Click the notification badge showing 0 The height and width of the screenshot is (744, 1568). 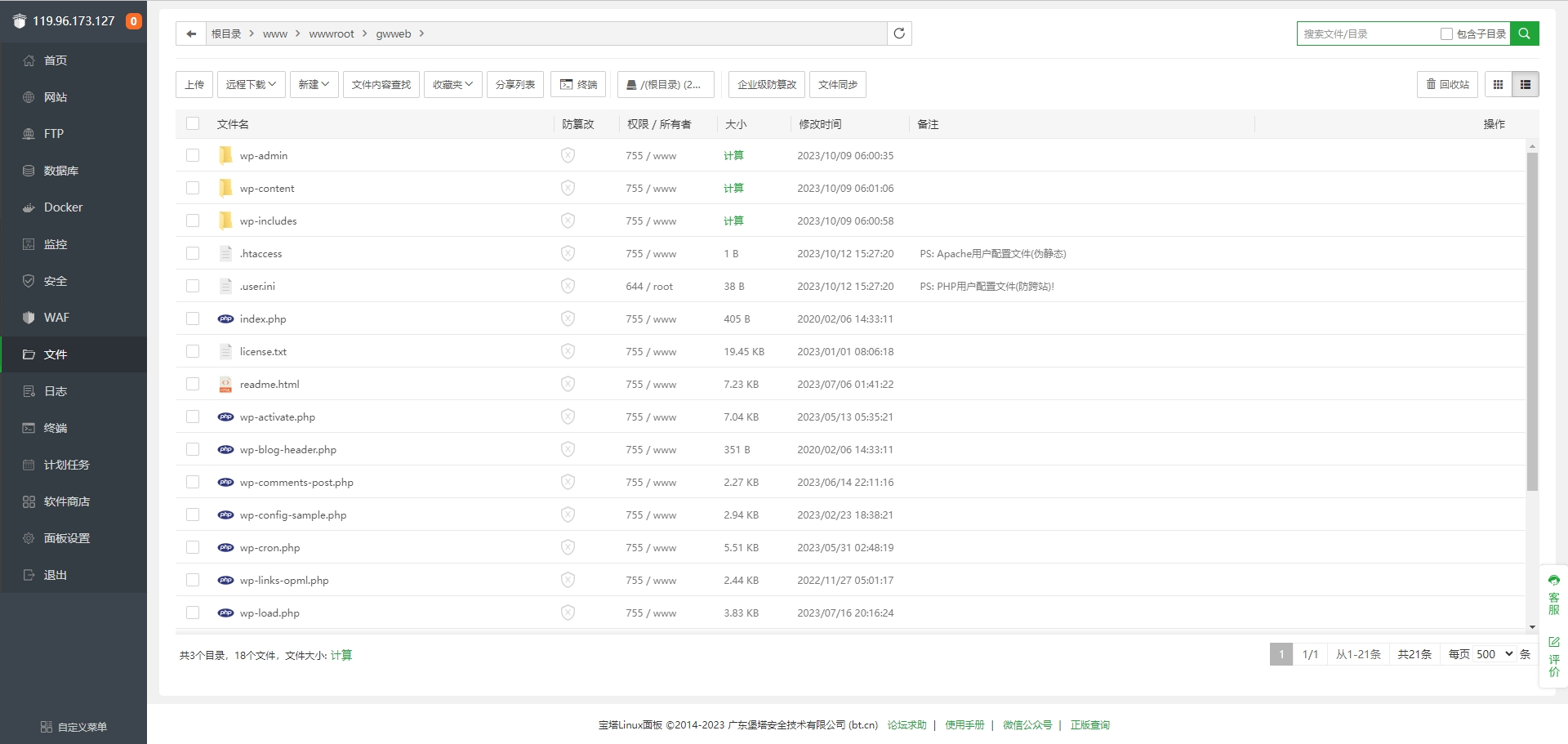[x=133, y=21]
